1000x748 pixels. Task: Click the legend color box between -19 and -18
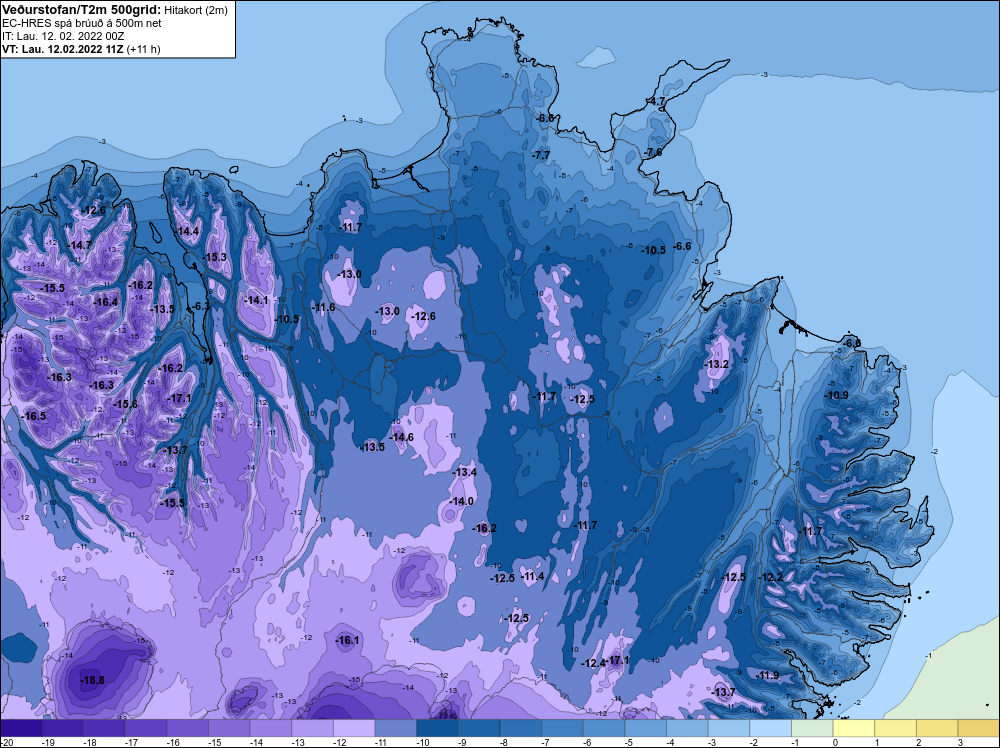point(62,728)
